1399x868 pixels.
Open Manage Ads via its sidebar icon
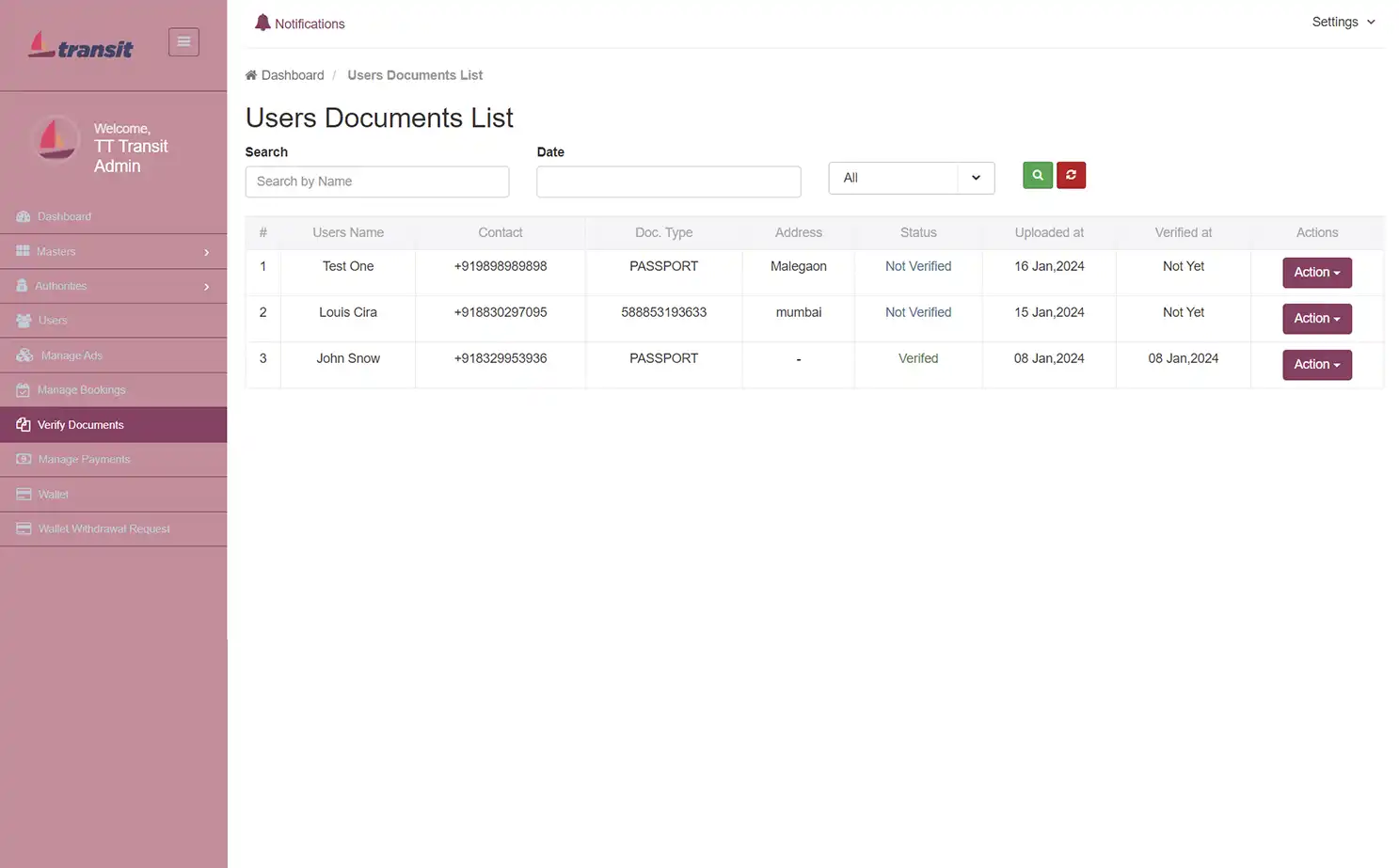pos(23,355)
